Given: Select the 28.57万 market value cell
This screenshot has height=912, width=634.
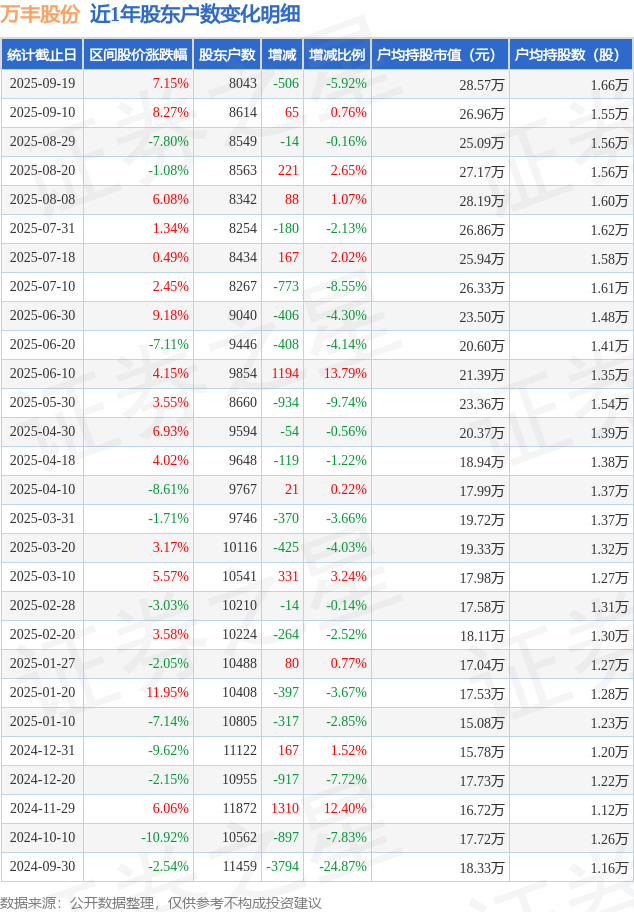Looking at the screenshot, I should pos(481,84).
